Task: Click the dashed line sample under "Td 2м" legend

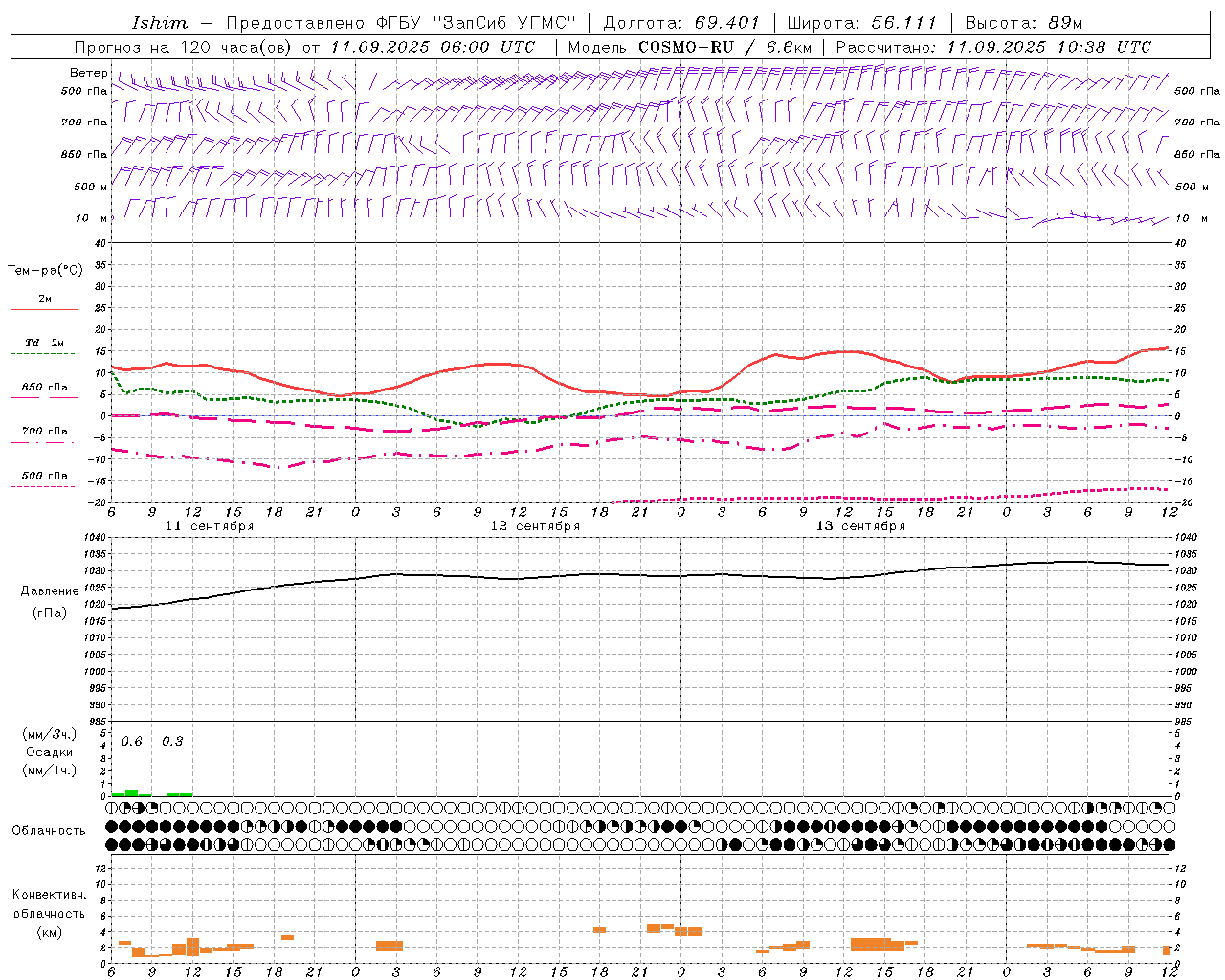Action: pos(44,354)
